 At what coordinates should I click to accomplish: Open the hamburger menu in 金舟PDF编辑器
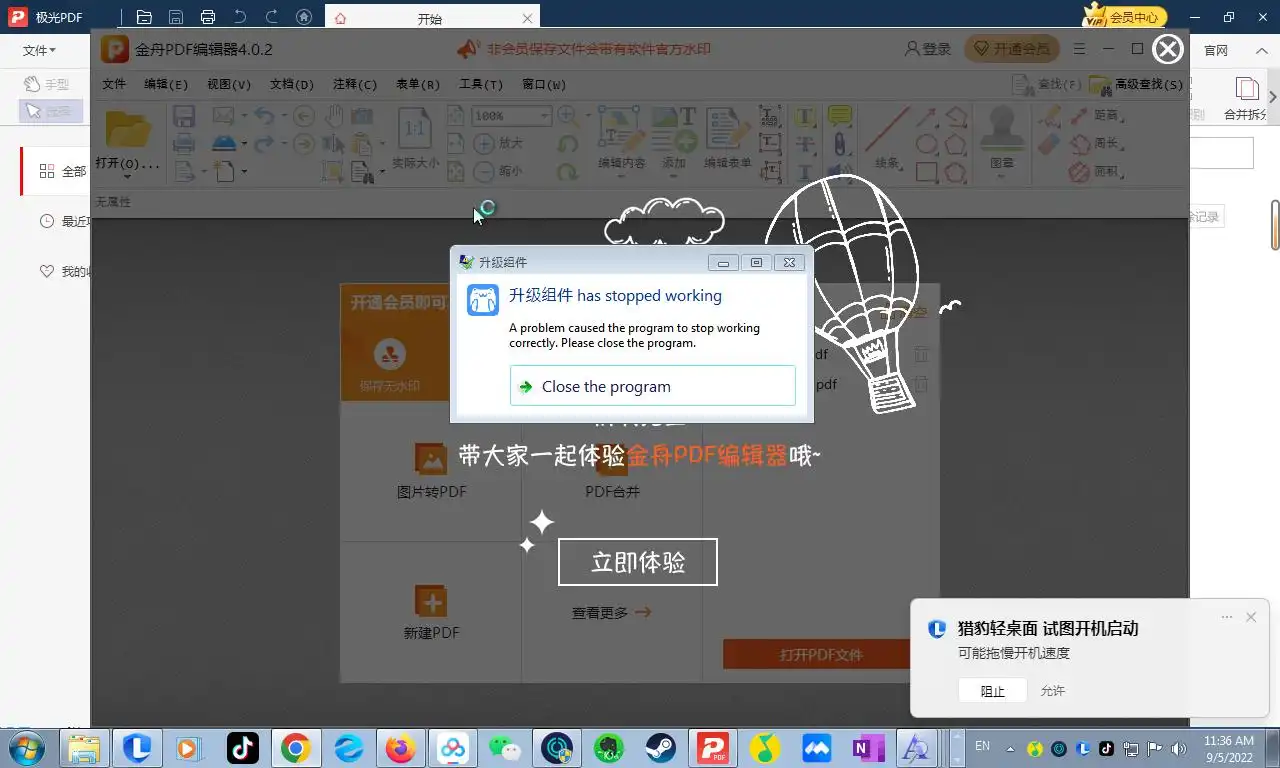pos(1079,49)
